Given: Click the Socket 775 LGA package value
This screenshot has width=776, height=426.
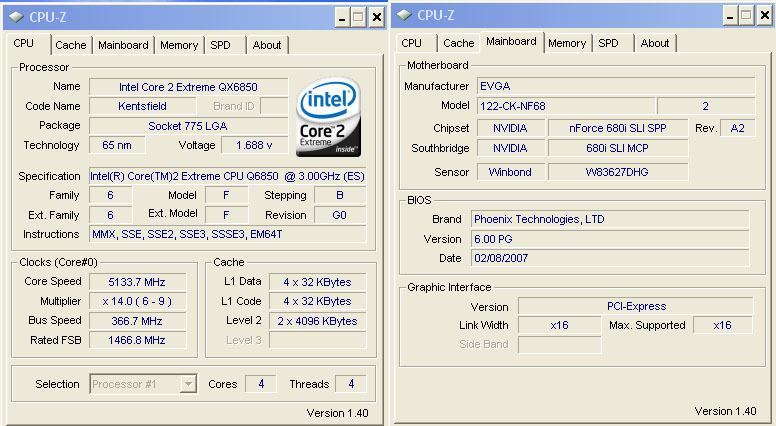Looking at the screenshot, I should tap(189, 126).
